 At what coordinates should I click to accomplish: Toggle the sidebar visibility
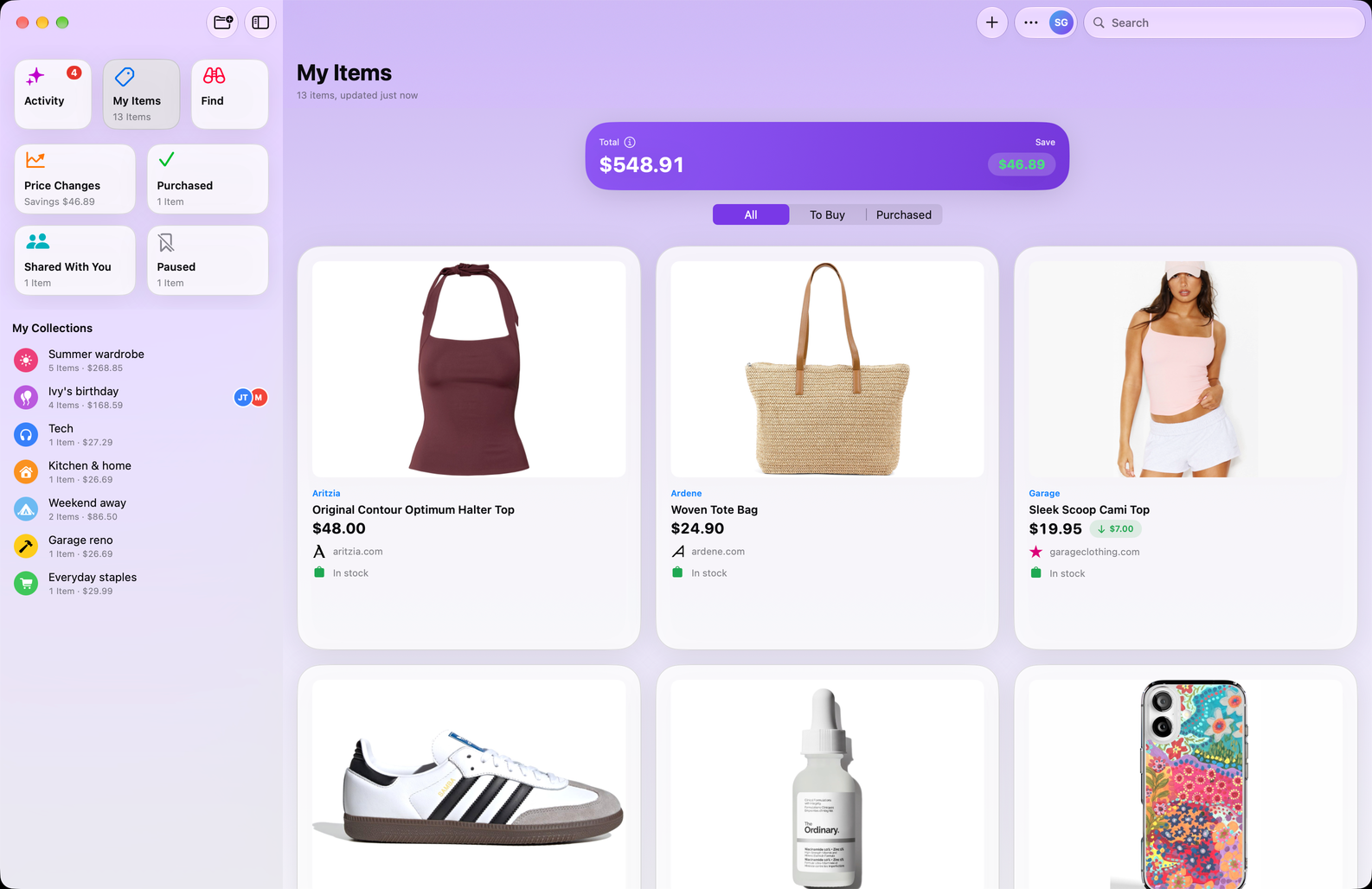260,22
